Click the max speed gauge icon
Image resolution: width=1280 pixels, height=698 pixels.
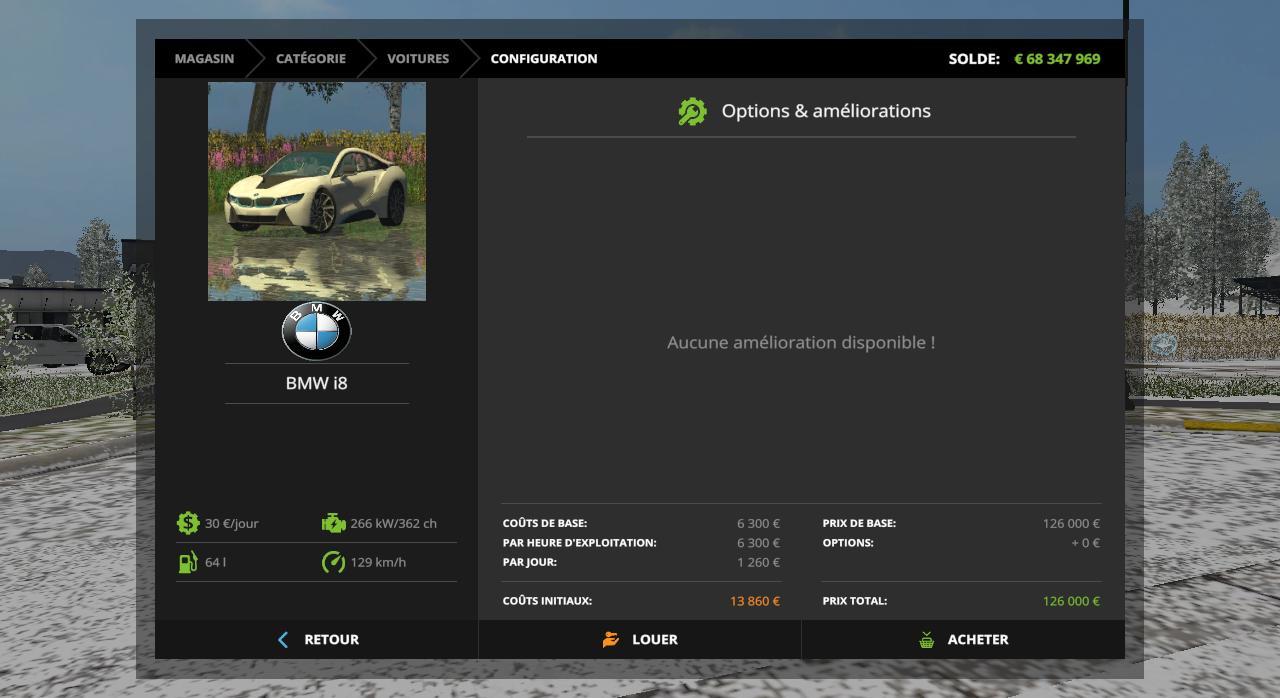click(333, 562)
